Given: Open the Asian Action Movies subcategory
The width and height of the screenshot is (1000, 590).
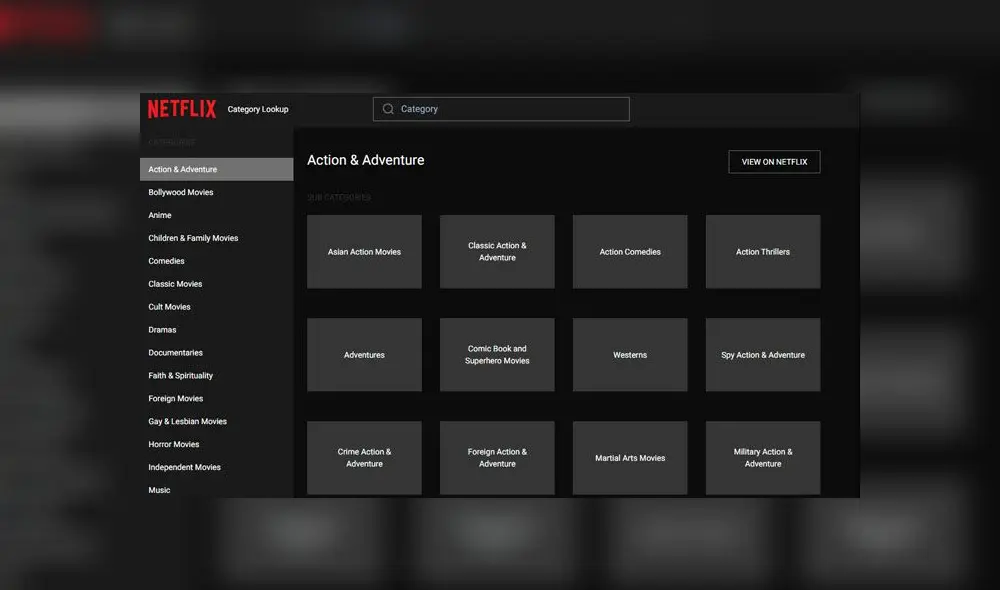Looking at the screenshot, I should 364,251.
